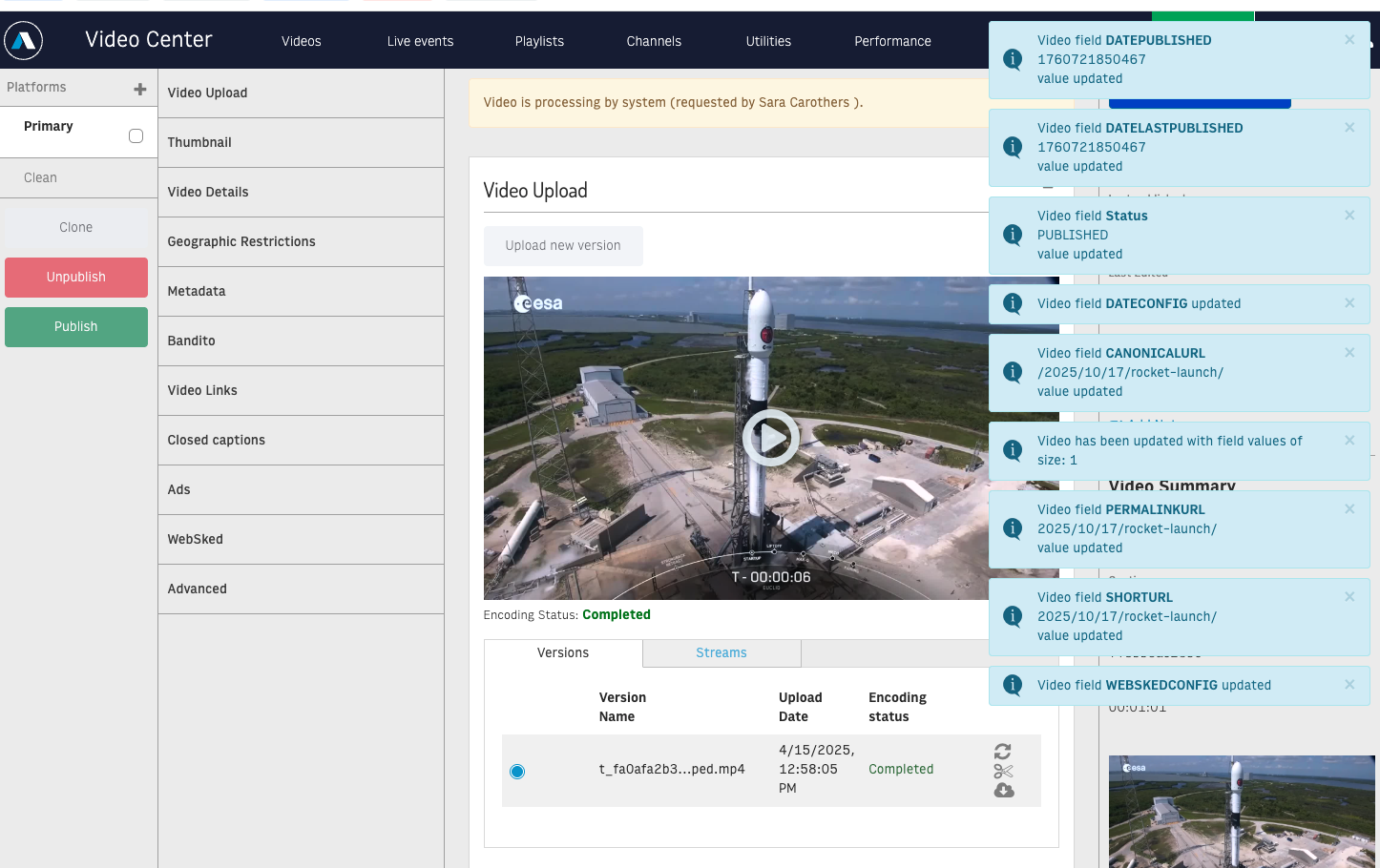Open the Live events menu
Viewport: 1380px width, 868px height.
[421, 41]
